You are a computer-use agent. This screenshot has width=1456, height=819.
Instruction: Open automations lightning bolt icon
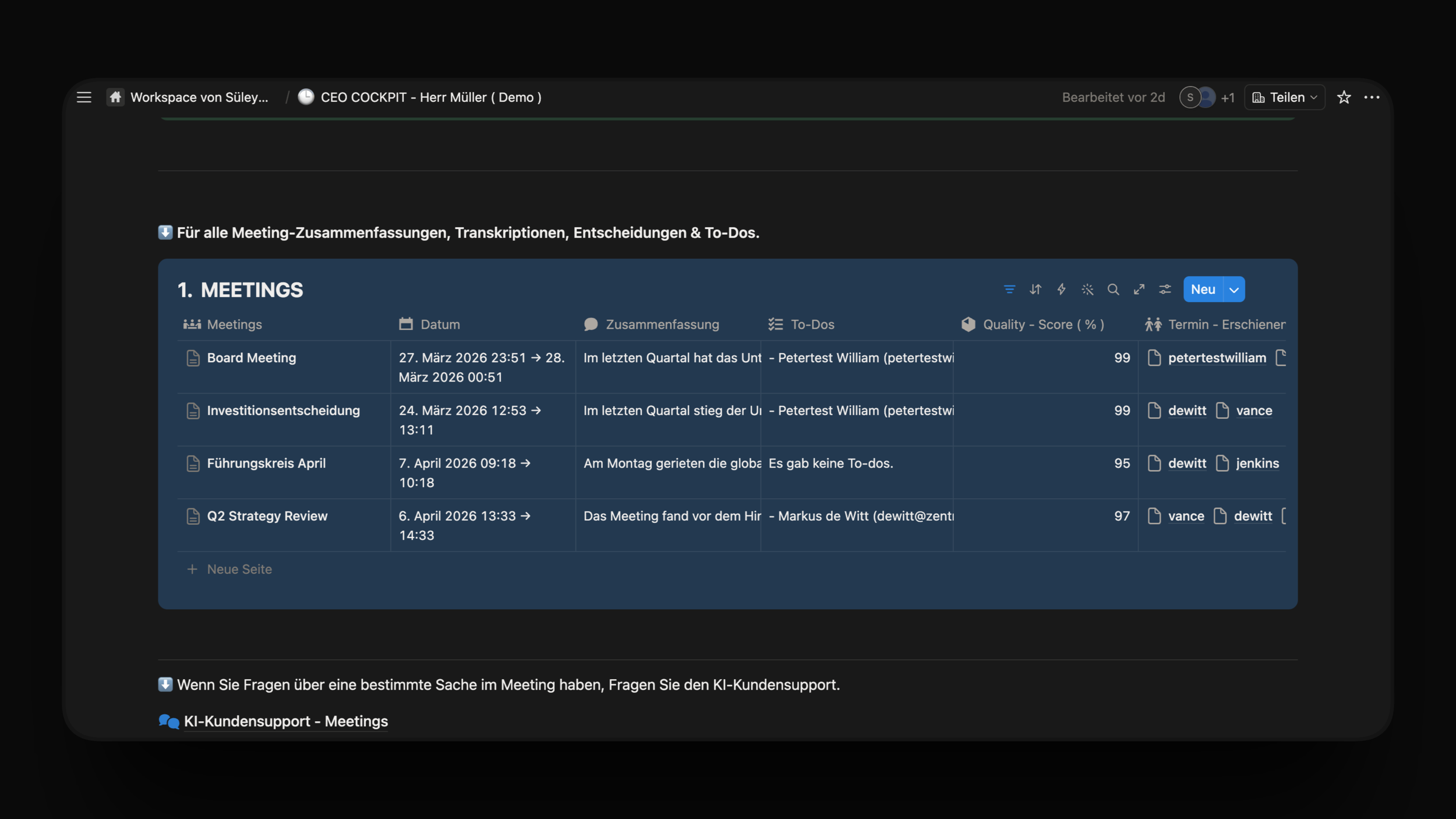coord(1061,290)
